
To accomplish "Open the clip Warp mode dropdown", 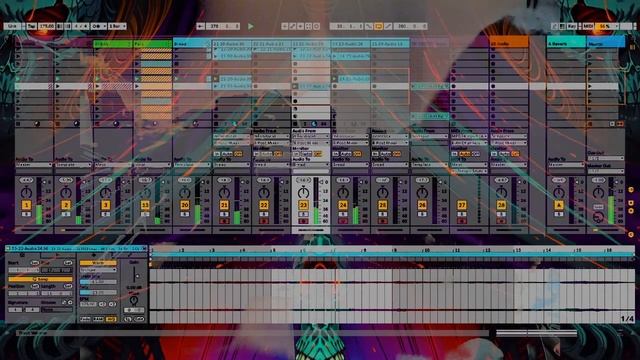I will [98, 270].
